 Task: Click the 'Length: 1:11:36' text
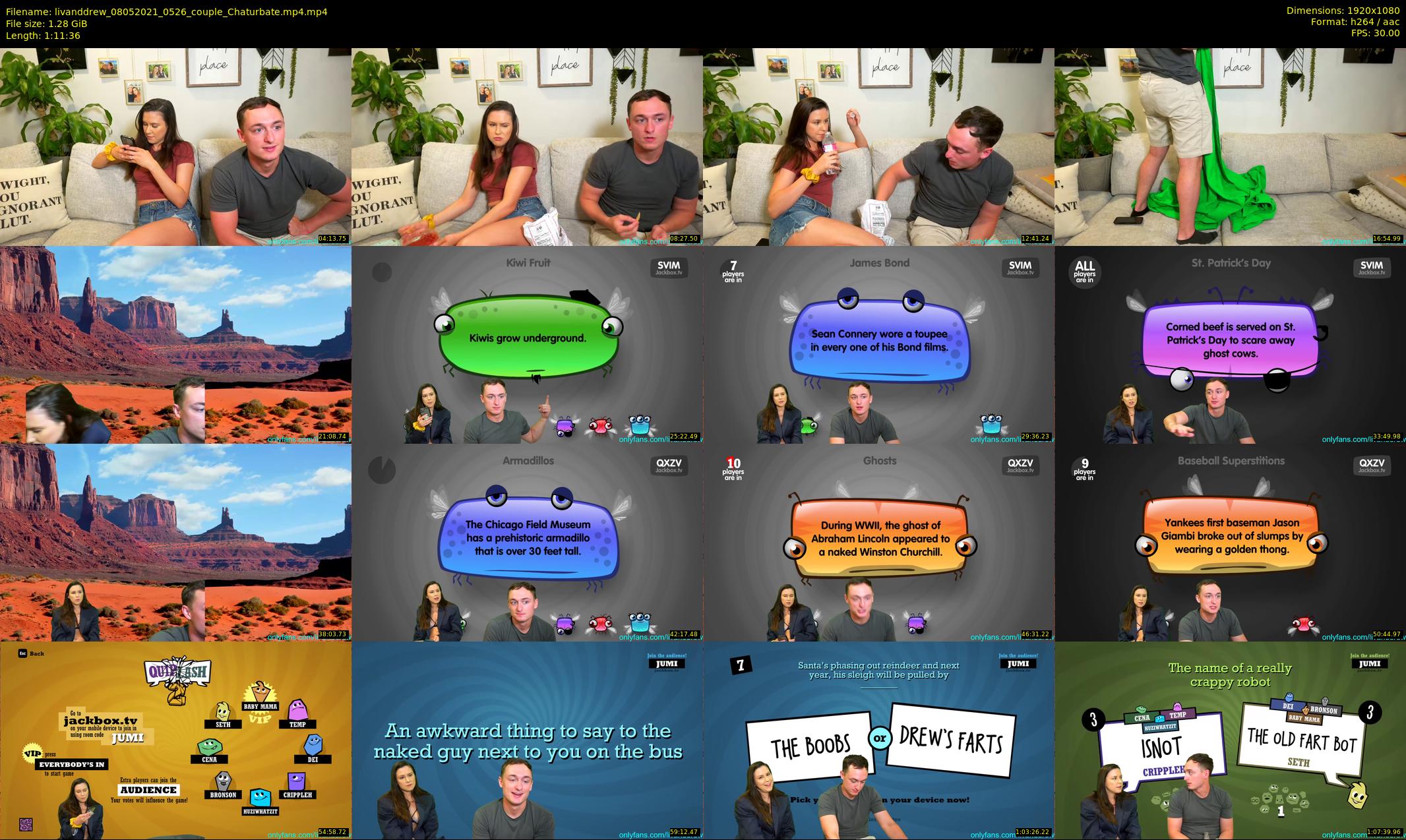pos(43,35)
